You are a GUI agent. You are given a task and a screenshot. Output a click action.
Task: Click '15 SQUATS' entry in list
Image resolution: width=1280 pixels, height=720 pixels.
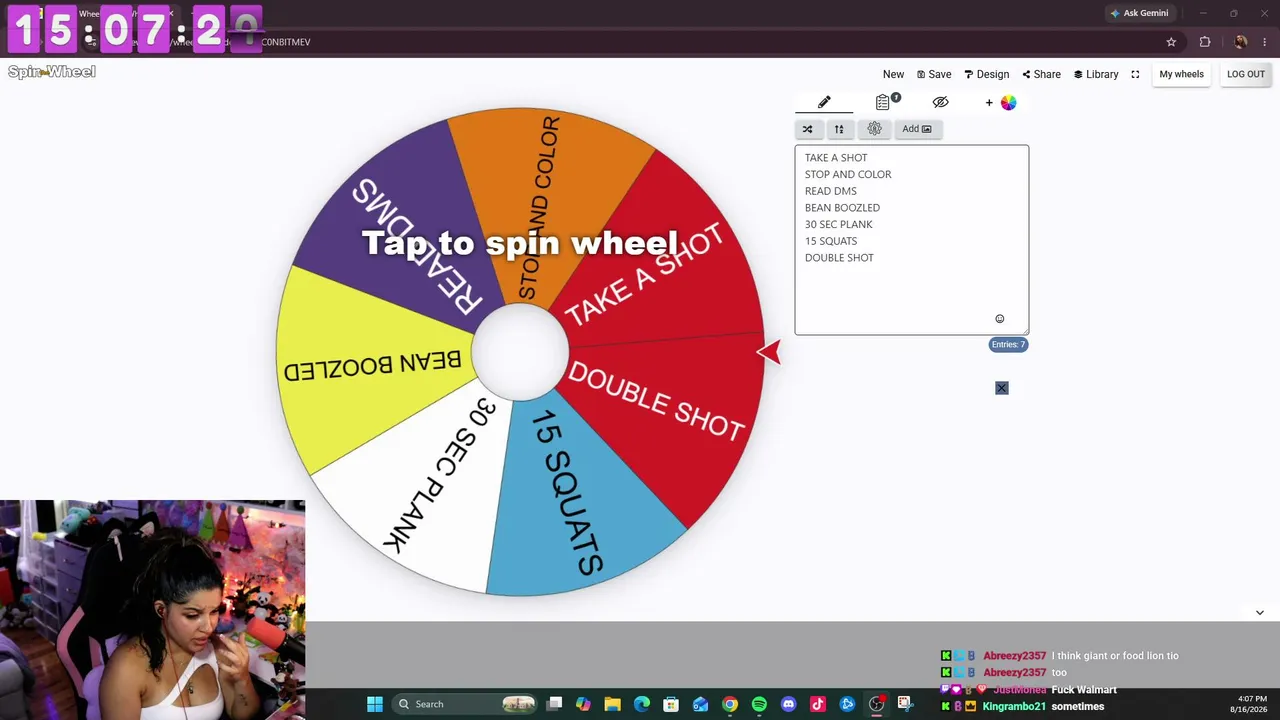coord(831,241)
